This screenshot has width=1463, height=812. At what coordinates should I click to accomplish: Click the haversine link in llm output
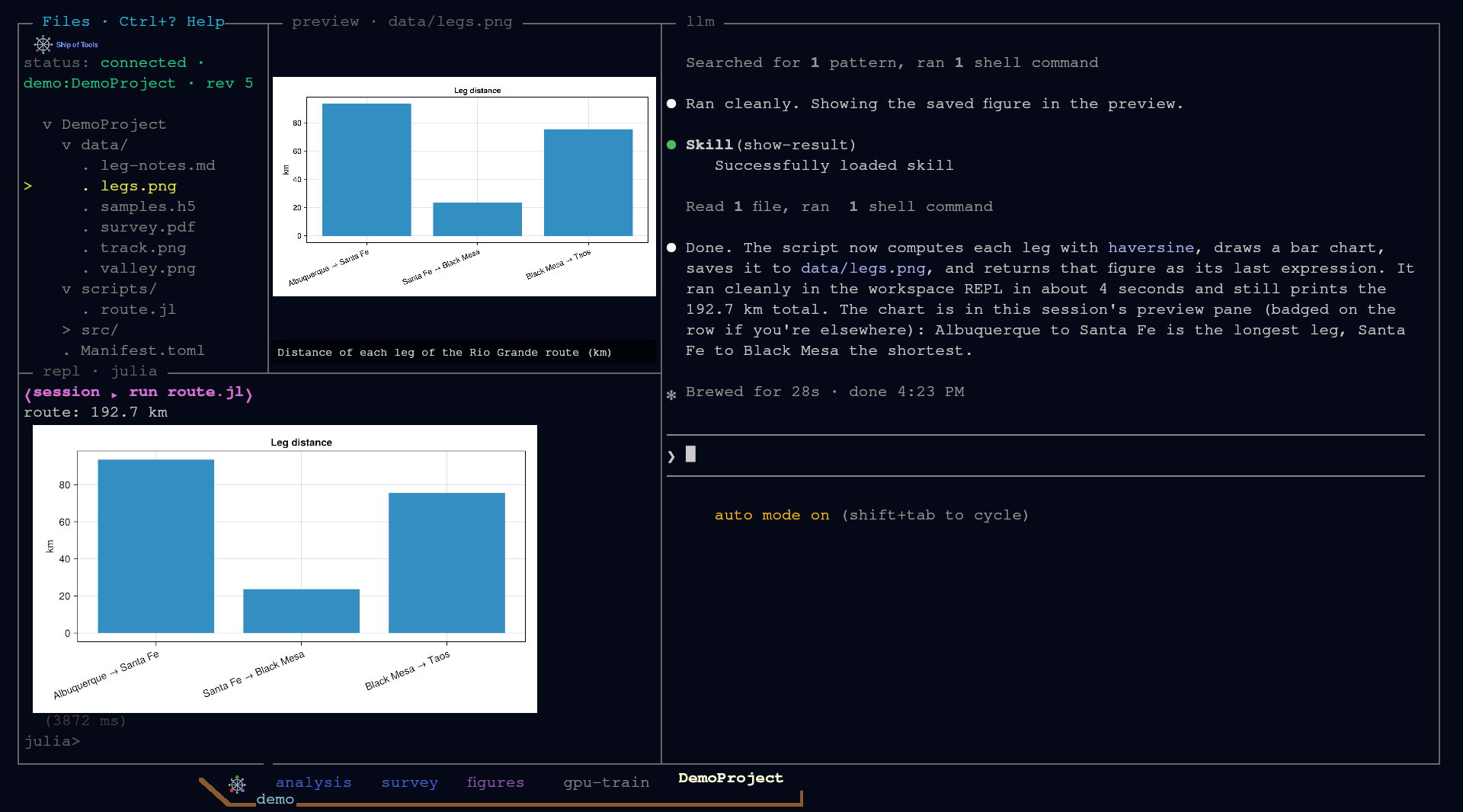click(x=1151, y=248)
